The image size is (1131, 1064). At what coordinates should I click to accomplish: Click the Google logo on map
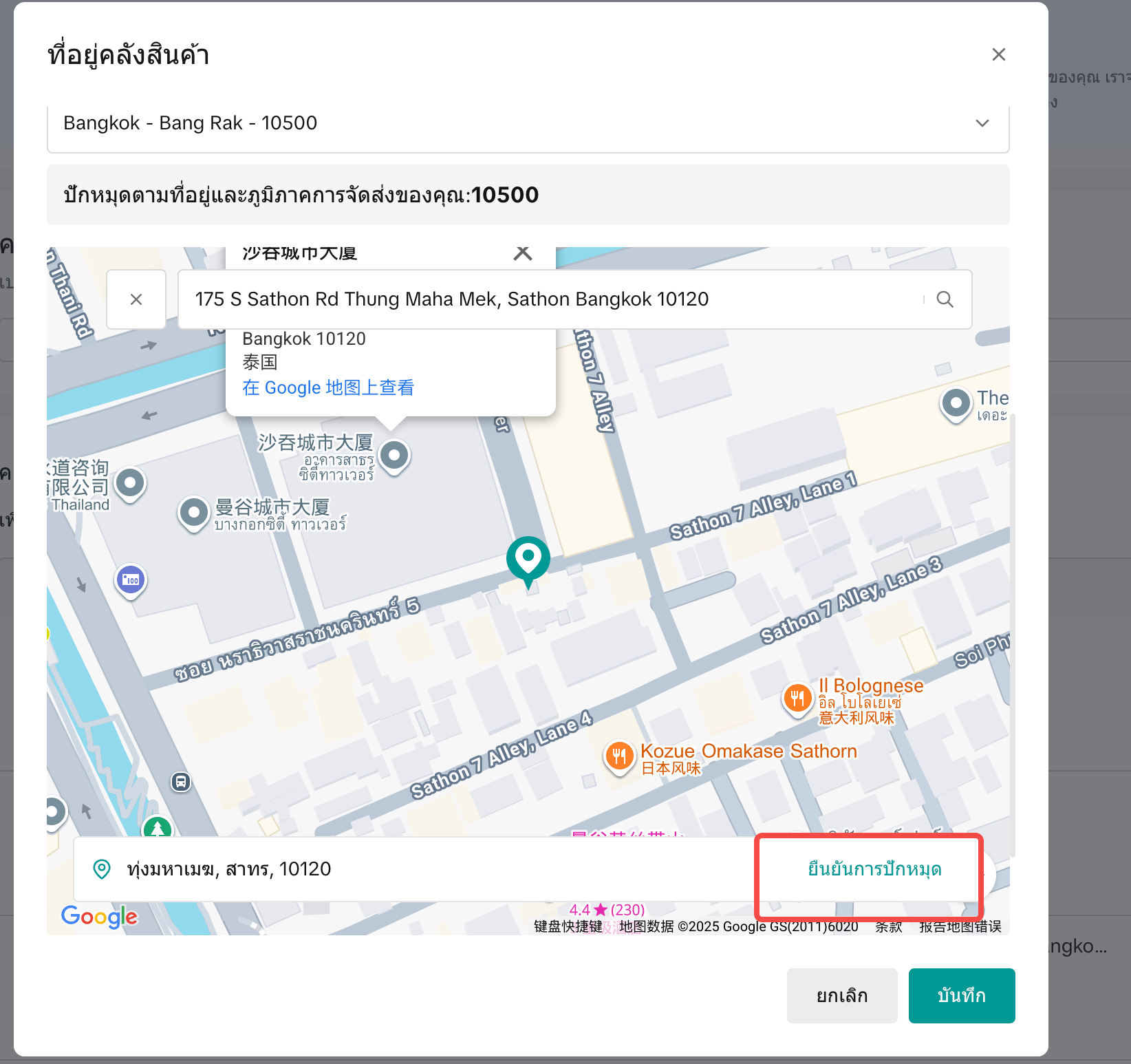point(100,917)
